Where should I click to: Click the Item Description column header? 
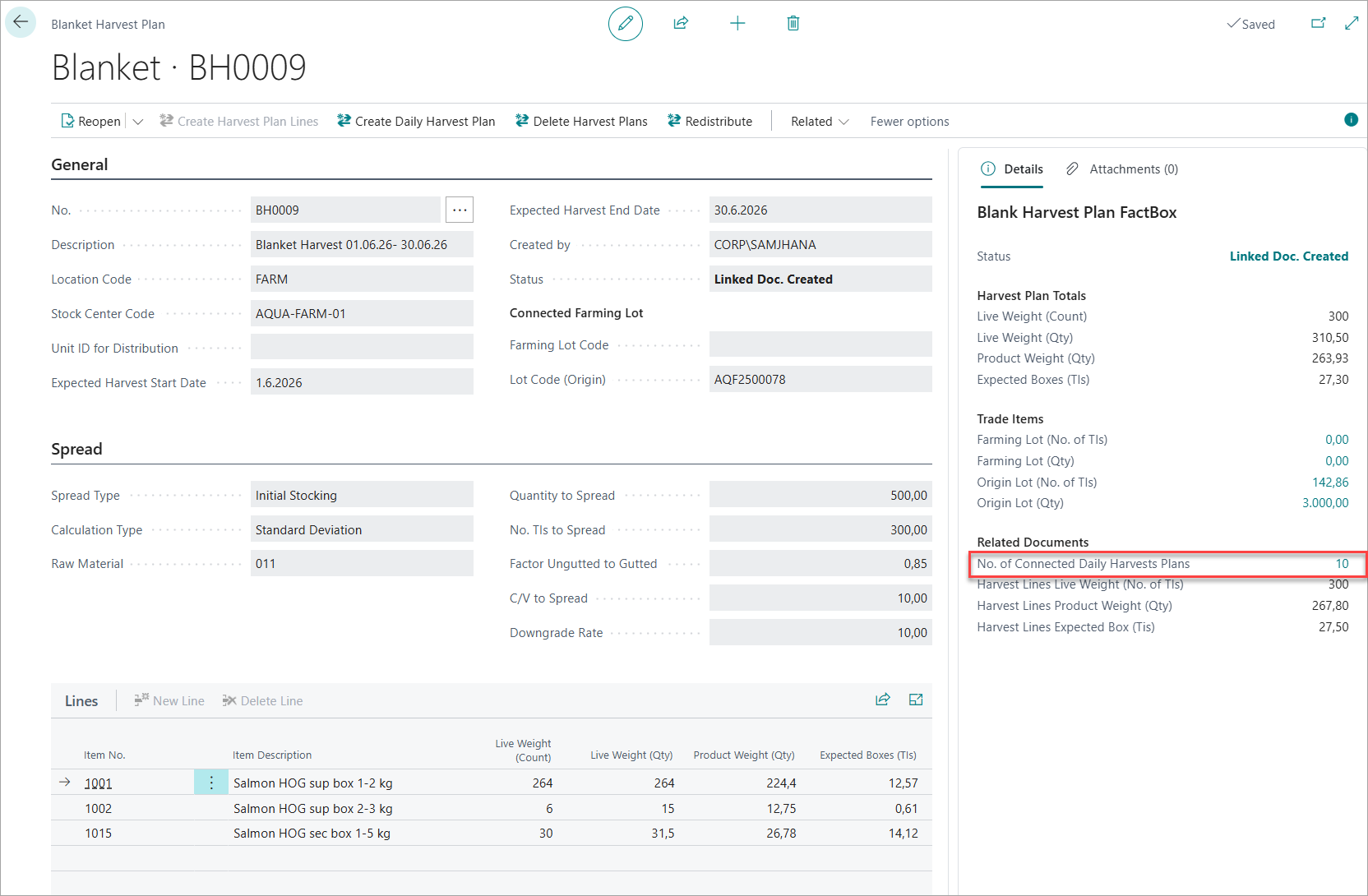click(x=272, y=755)
